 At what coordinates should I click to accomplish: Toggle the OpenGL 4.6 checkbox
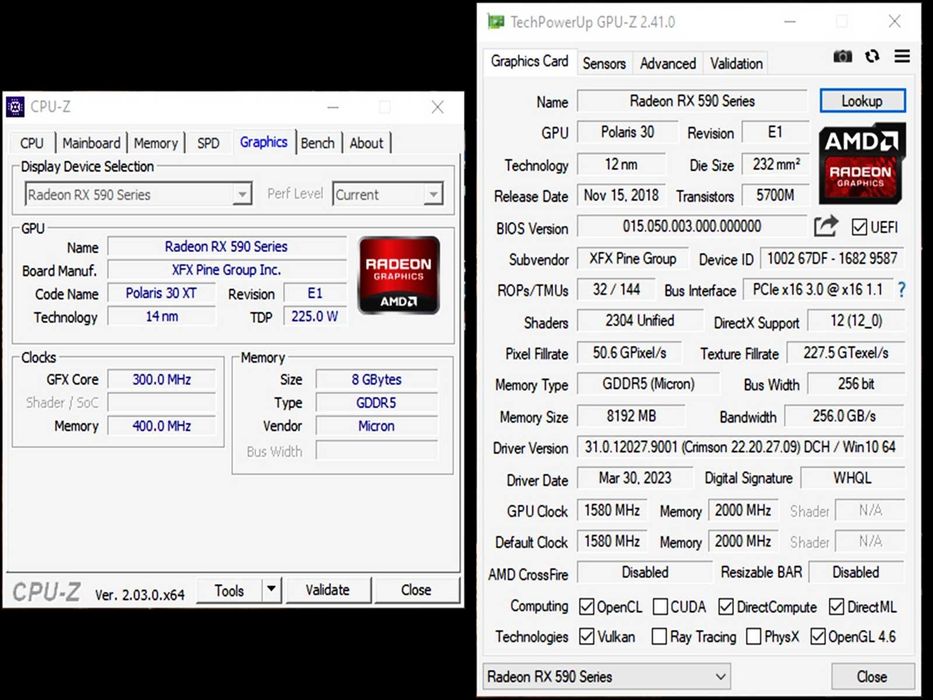pyautogui.click(x=818, y=636)
